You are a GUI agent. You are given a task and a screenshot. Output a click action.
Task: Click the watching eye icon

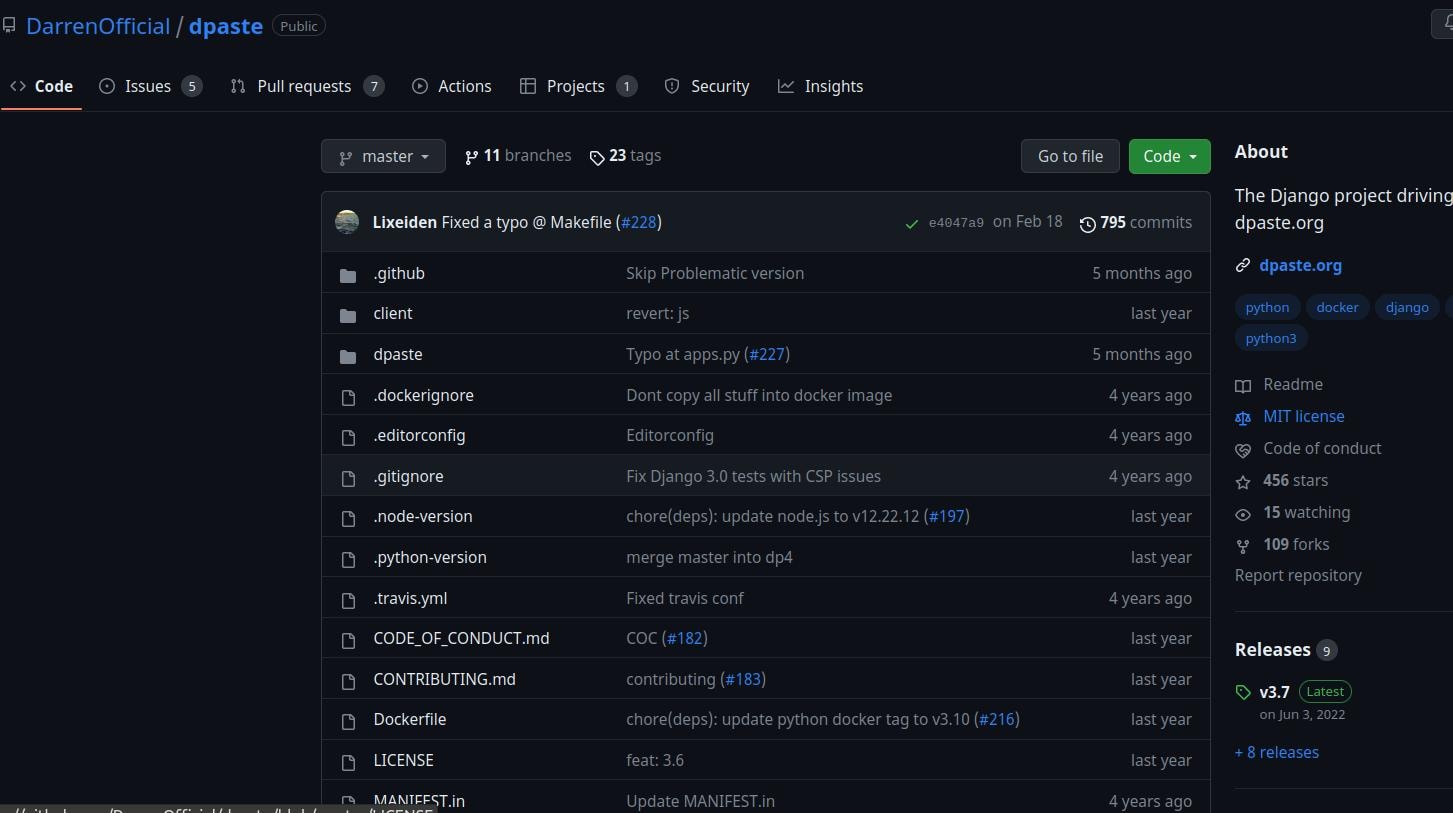coord(1243,514)
